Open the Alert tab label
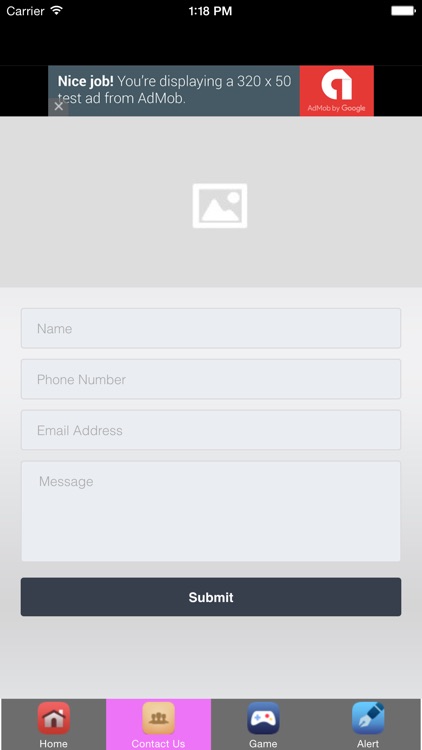Viewport: 422px width, 750px height. 368,744
